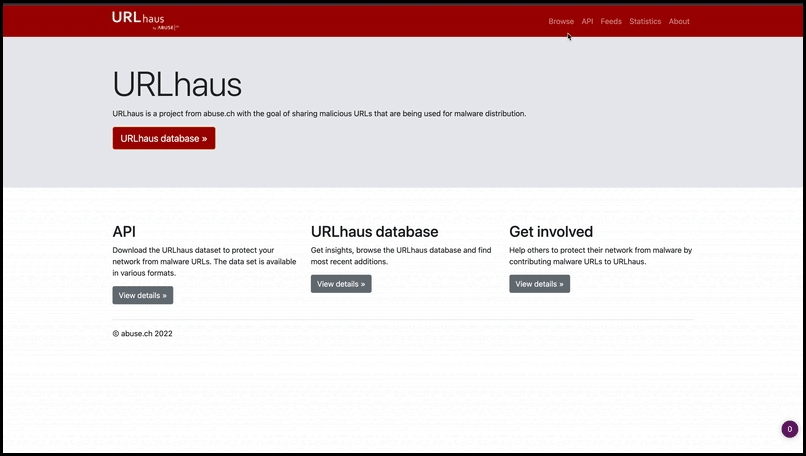The height and width of the screenshot is (456, 806).
Task: Click the 'Download the URLhaus dataset' paragraph
Action: click(204, 261)
